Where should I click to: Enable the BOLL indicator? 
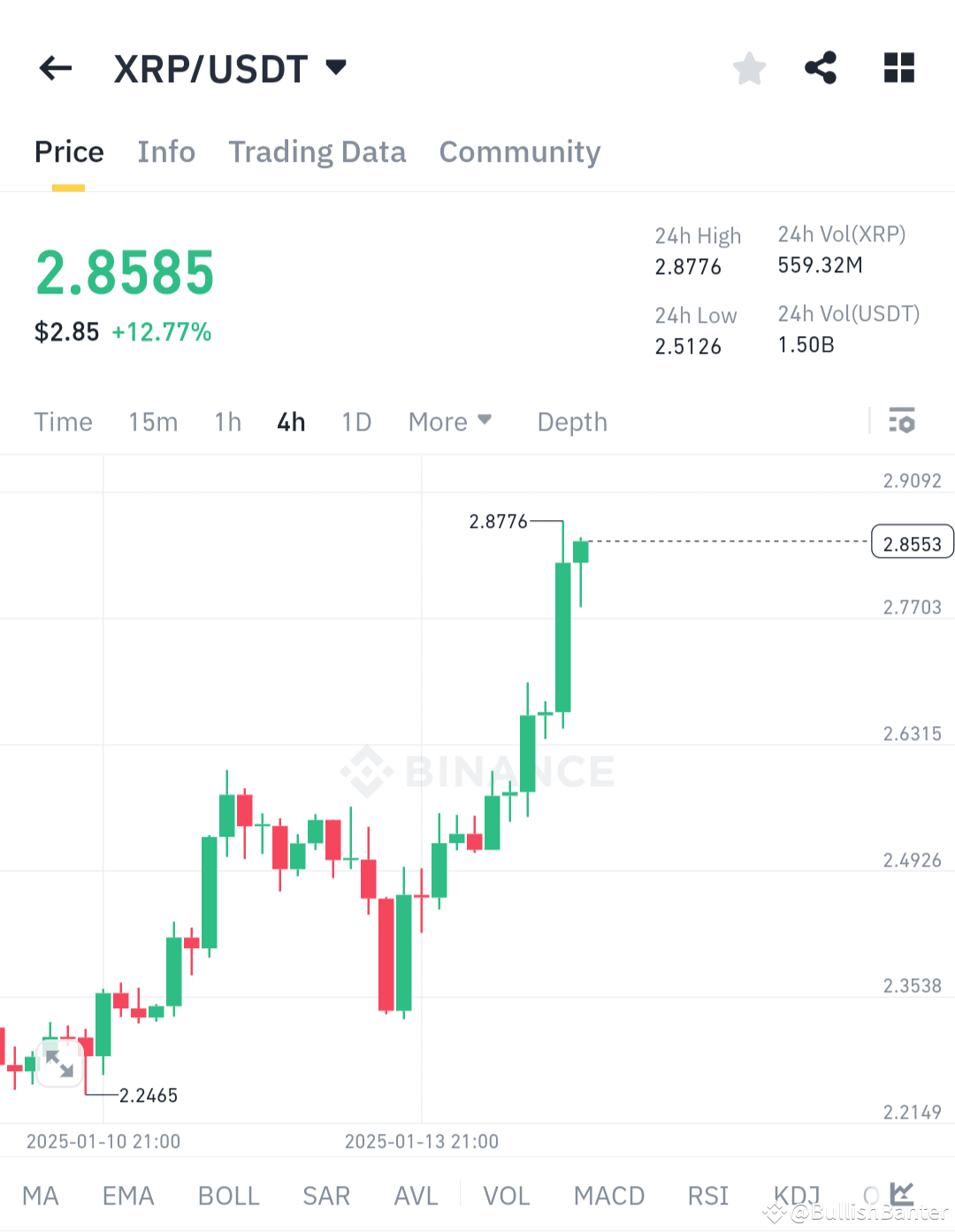pyautogui.click(x=228, y=1196)
